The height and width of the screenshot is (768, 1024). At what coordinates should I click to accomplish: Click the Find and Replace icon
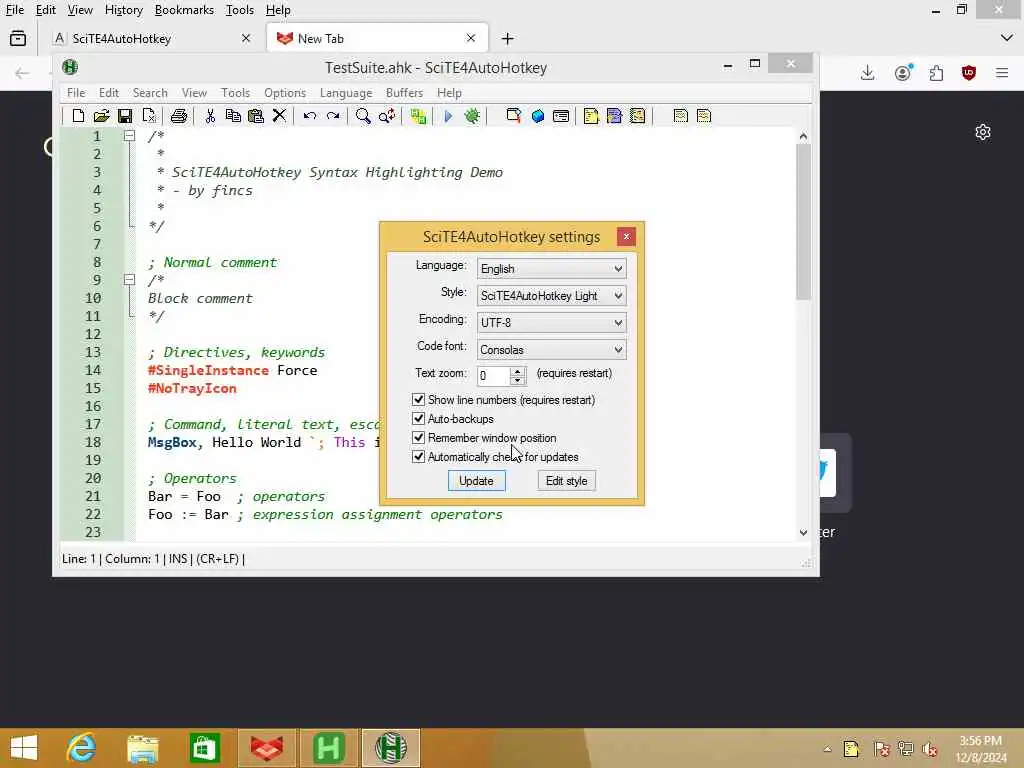coord(387,116)
